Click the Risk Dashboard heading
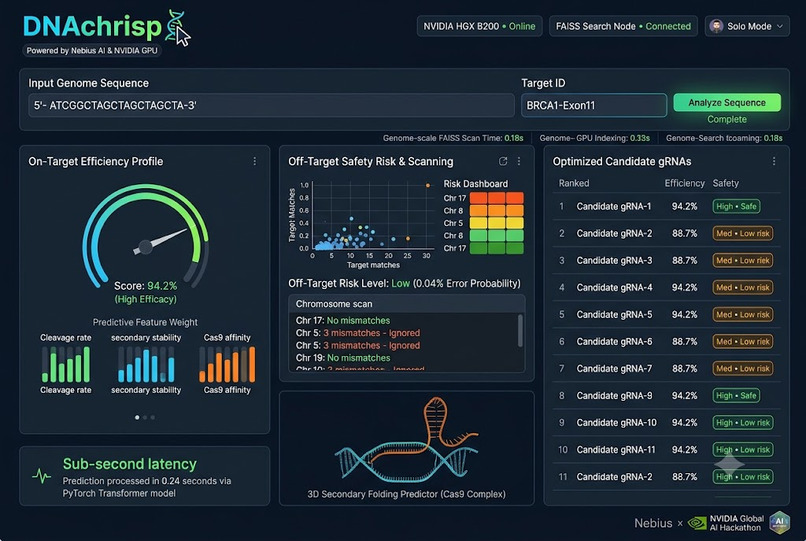 (x=475, y=184)
